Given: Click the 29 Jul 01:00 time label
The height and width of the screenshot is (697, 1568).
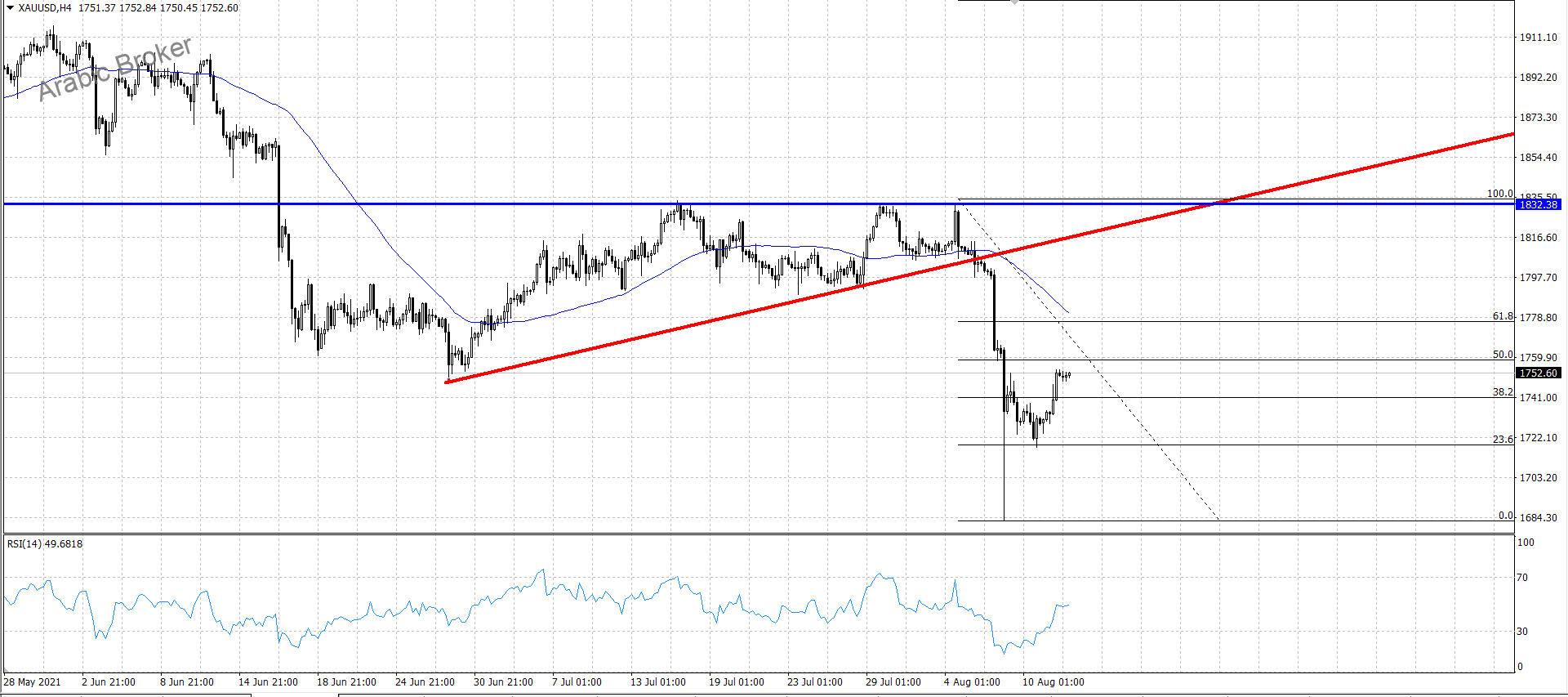Looking at the screenshot, I should click(x=893, y=682).
